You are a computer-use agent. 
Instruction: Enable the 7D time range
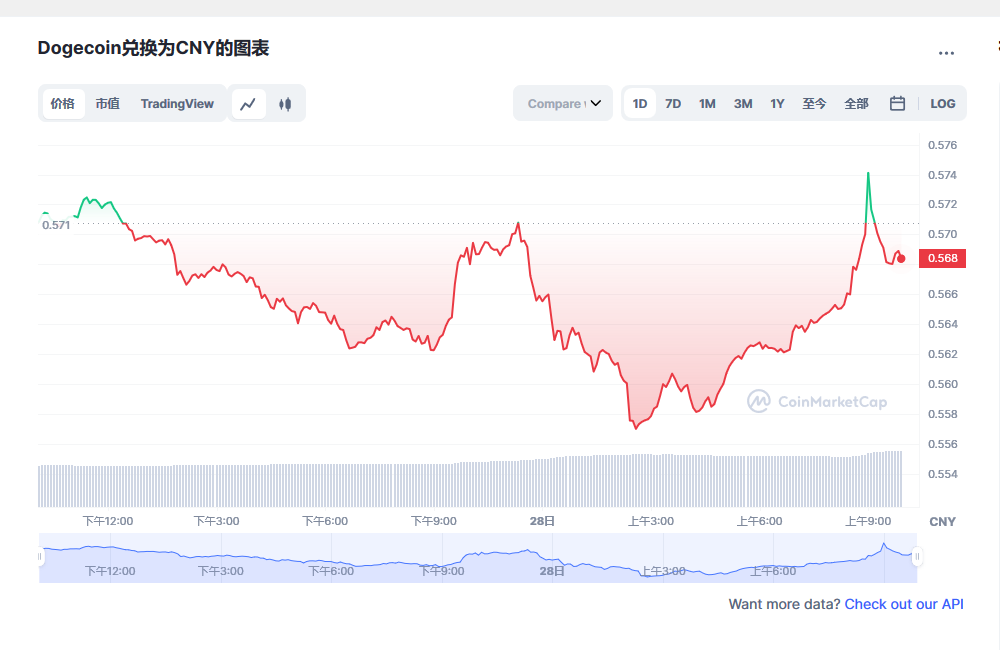(x=672, y=103)
